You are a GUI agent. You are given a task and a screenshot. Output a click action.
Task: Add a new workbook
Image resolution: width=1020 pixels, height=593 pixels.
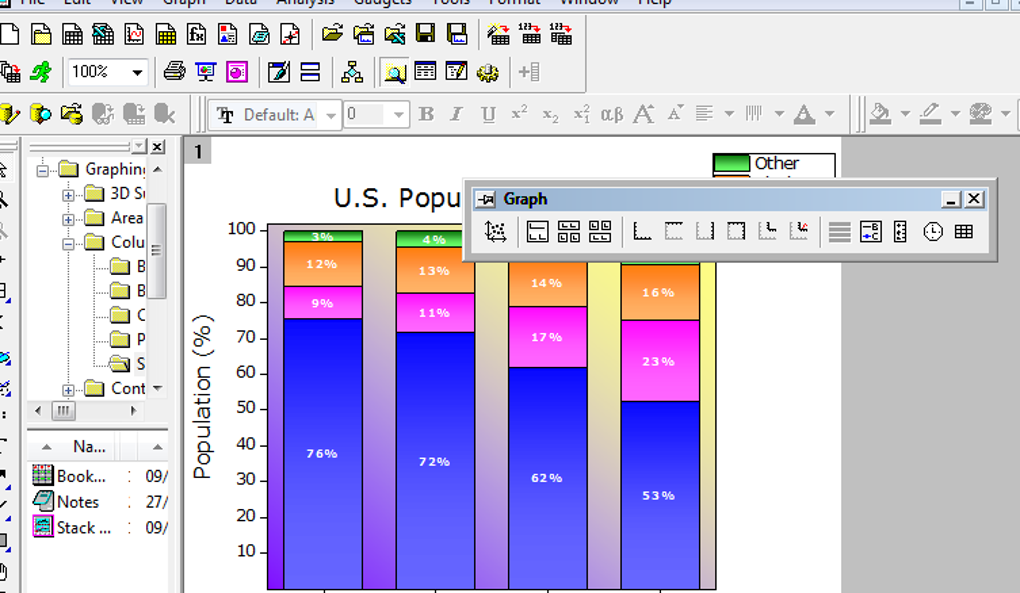72,34
